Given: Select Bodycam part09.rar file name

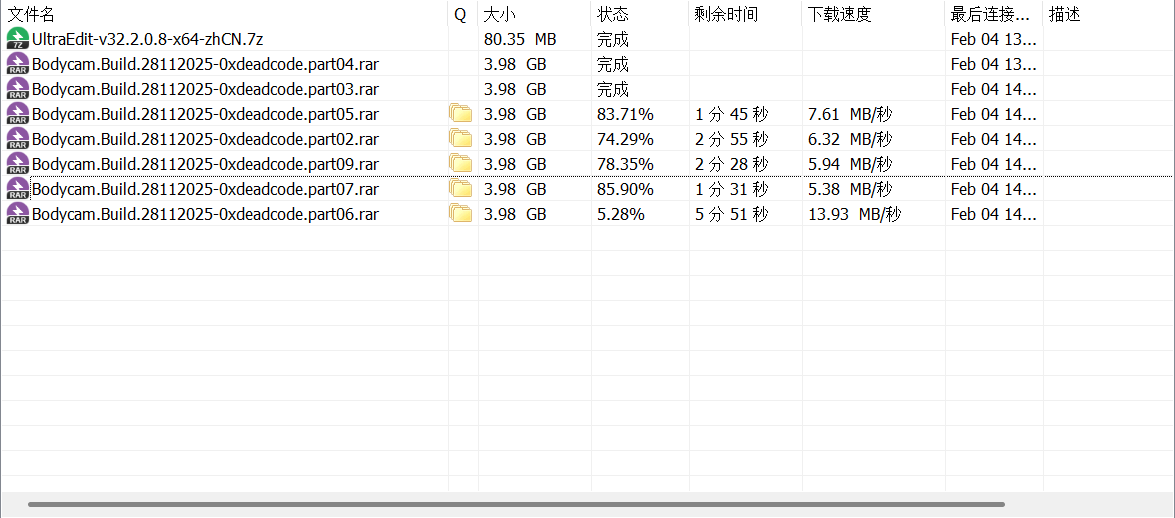Looking at the screenshot, I should tap(205, 164).
